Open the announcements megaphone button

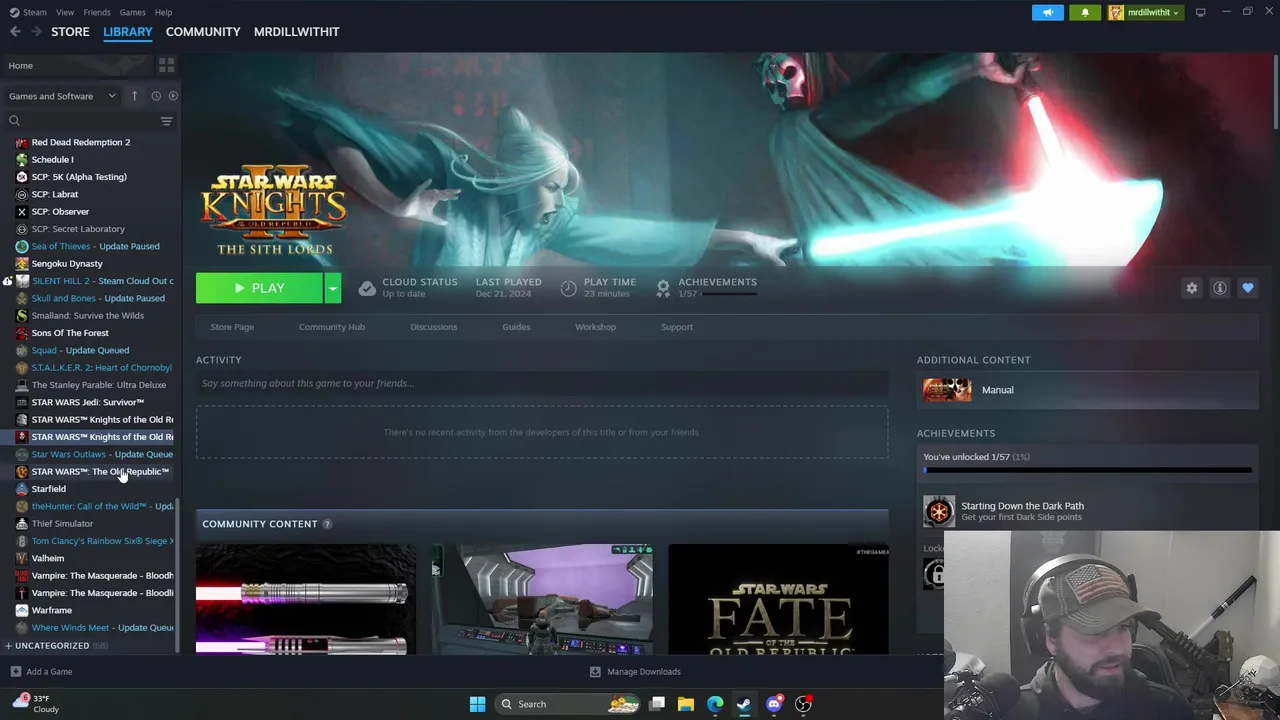1047,12
